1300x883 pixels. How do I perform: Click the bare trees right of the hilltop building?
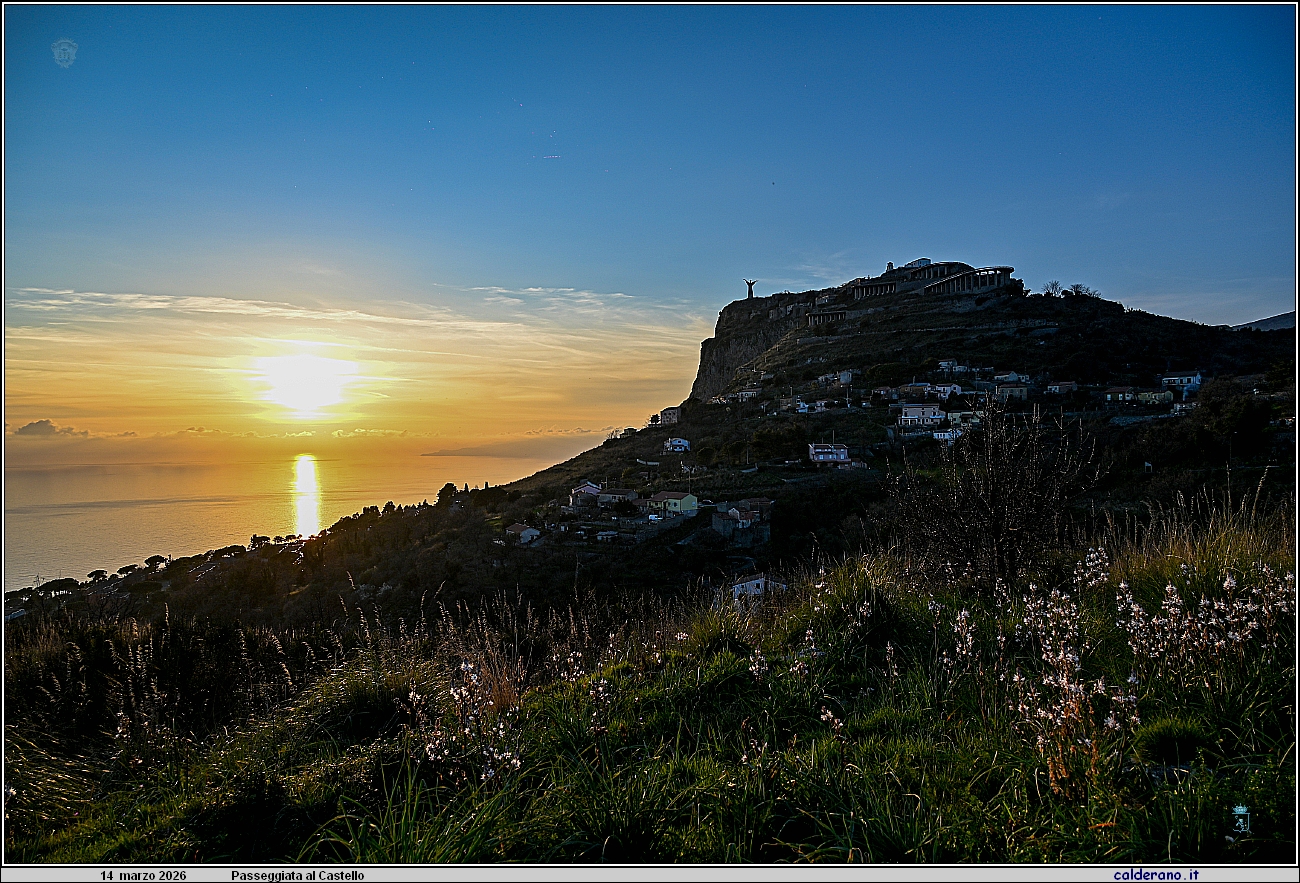point(1068,289)
